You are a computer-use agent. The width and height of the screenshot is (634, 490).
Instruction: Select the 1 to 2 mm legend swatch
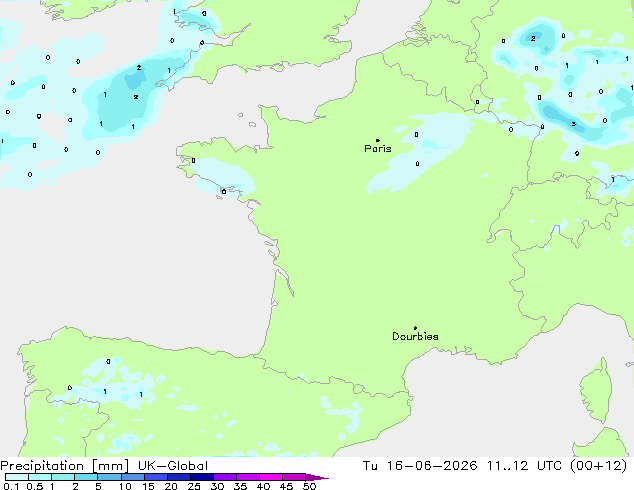[63, 477]
